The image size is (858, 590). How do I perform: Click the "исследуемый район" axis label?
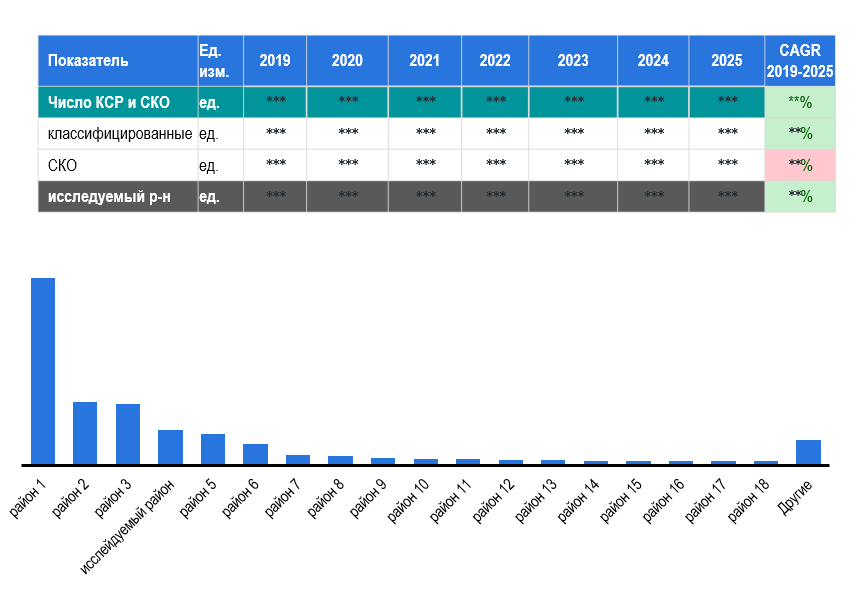(127, 527)
